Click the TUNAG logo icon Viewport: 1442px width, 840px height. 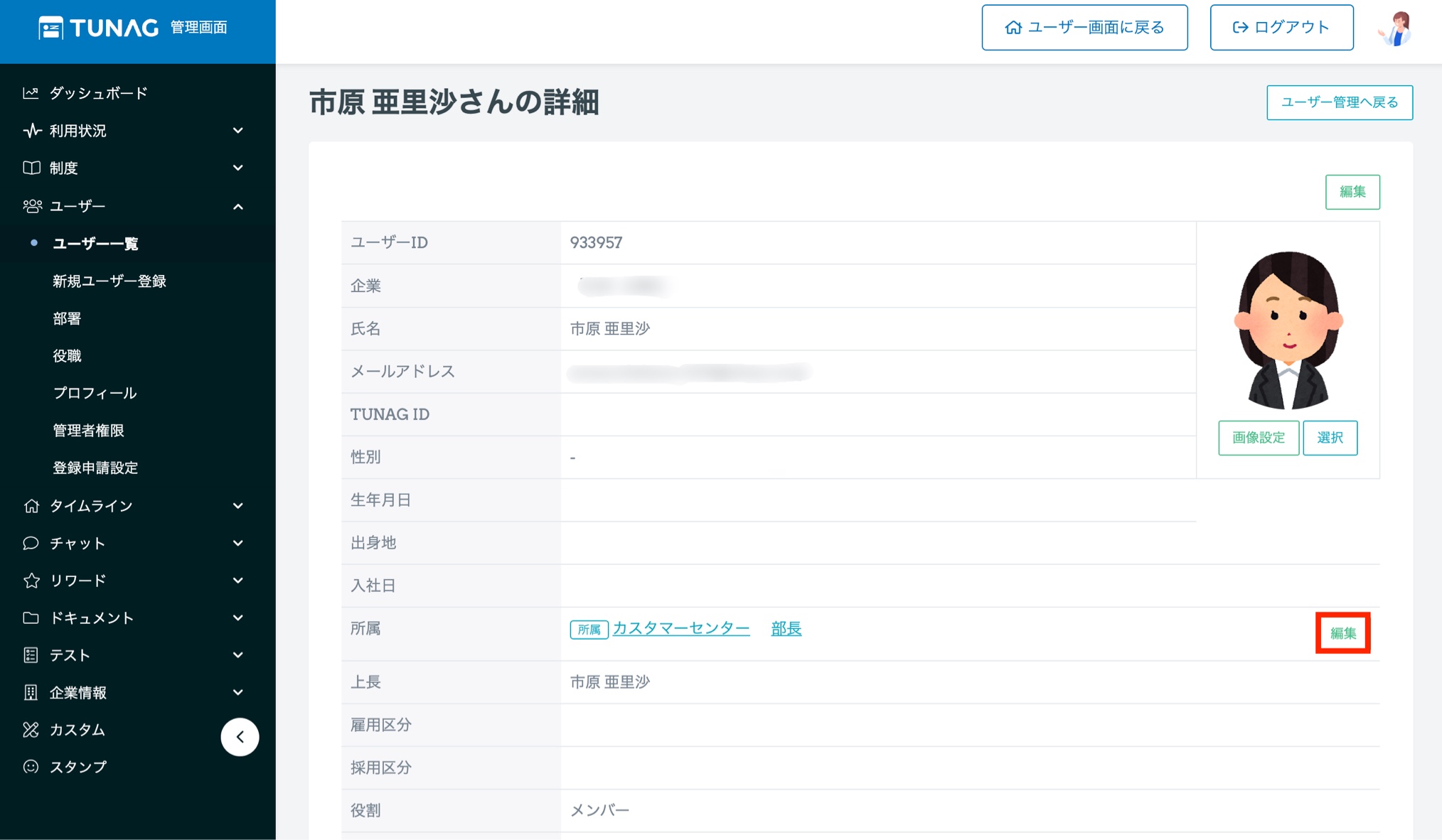pyautogui.click(x=50, y=28)
